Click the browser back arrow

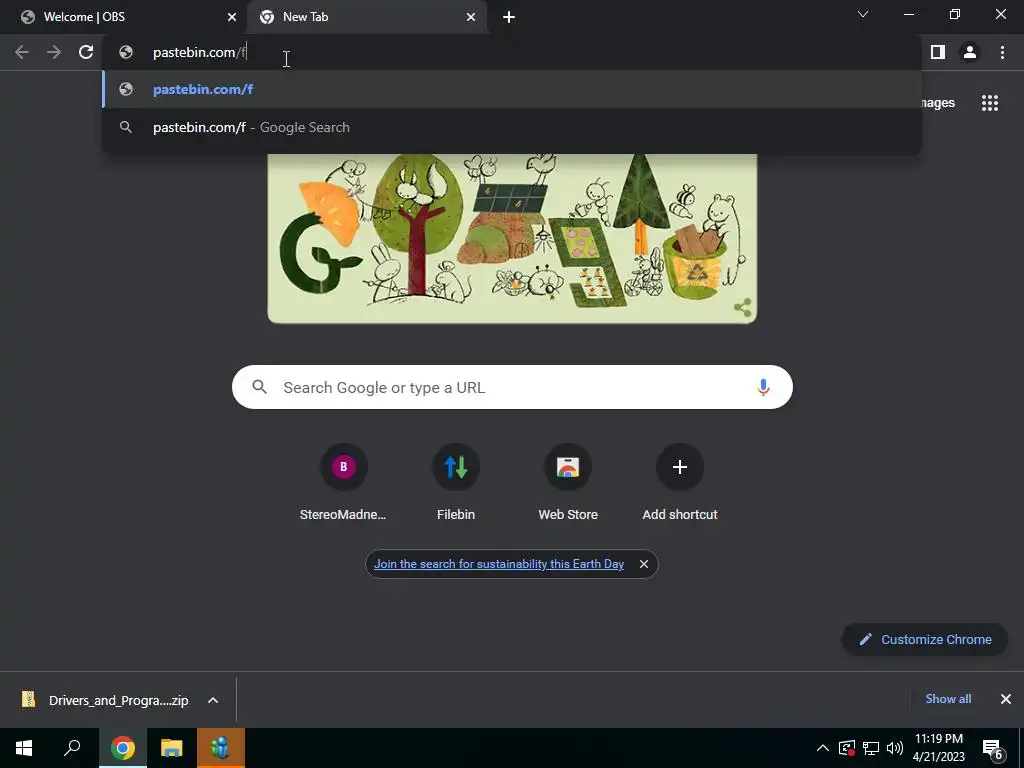tap(22, 52)
